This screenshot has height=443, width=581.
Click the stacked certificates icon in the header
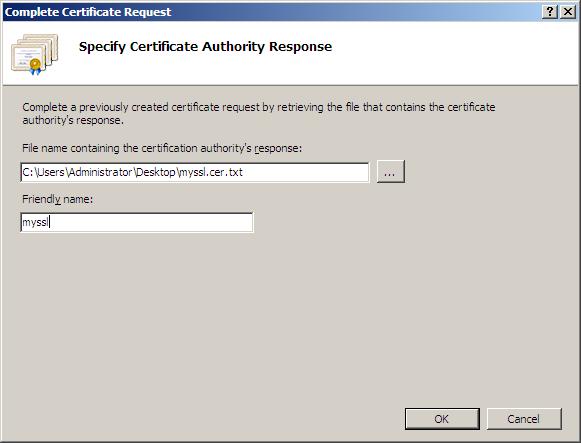coord(34,54)
